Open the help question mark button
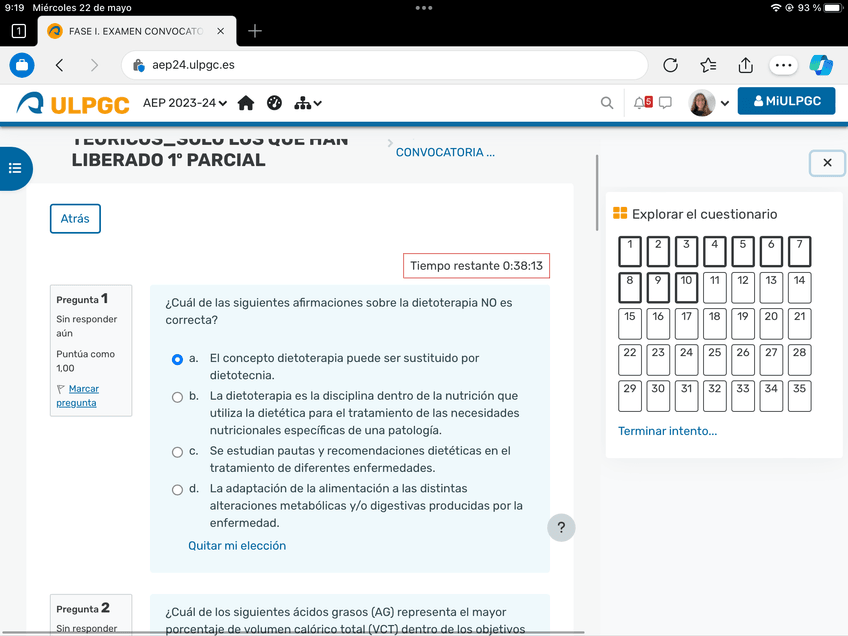The width and height of the screenshot is (848, 636). [x=561, y=527]
